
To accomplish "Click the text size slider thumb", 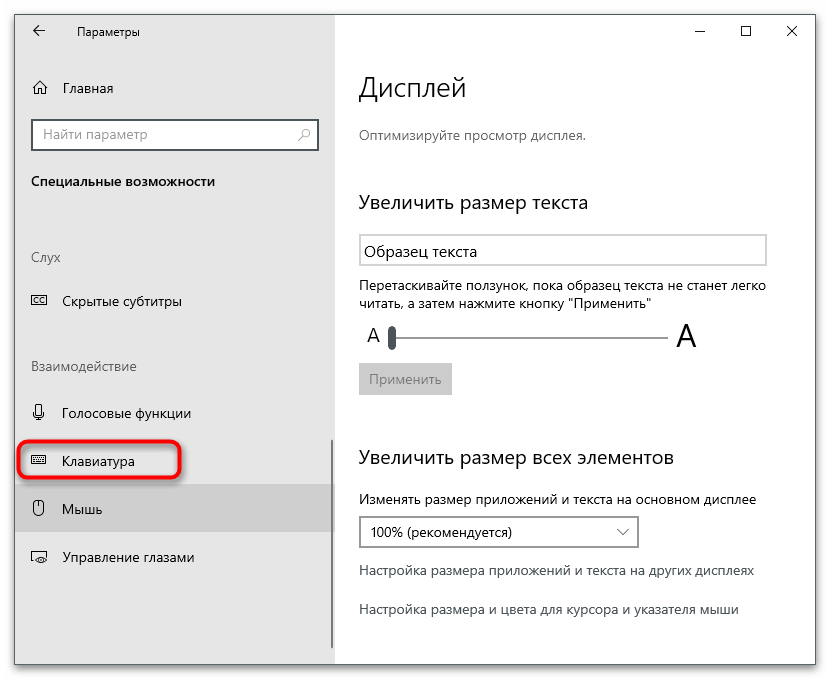I will [x=392, y=338].
